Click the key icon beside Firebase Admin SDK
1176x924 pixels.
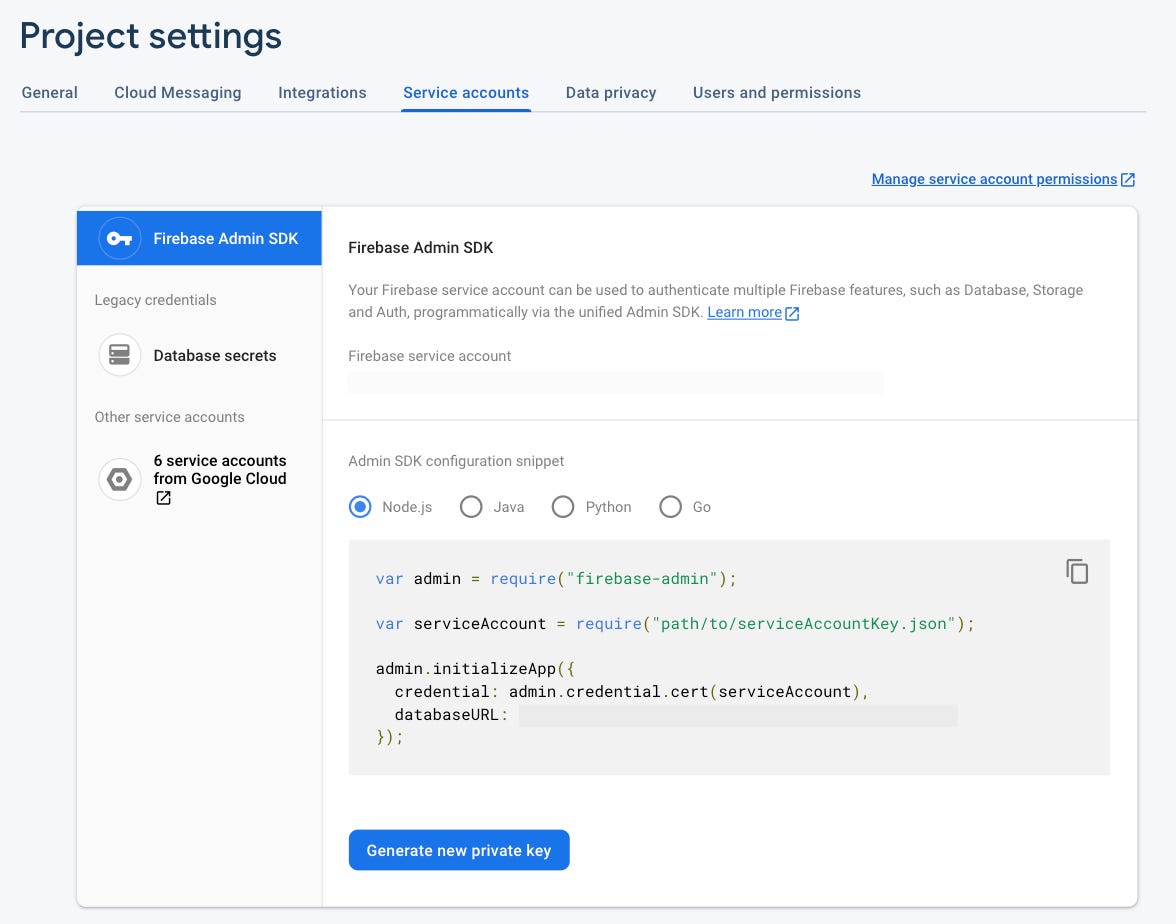(x=119, y=238)
